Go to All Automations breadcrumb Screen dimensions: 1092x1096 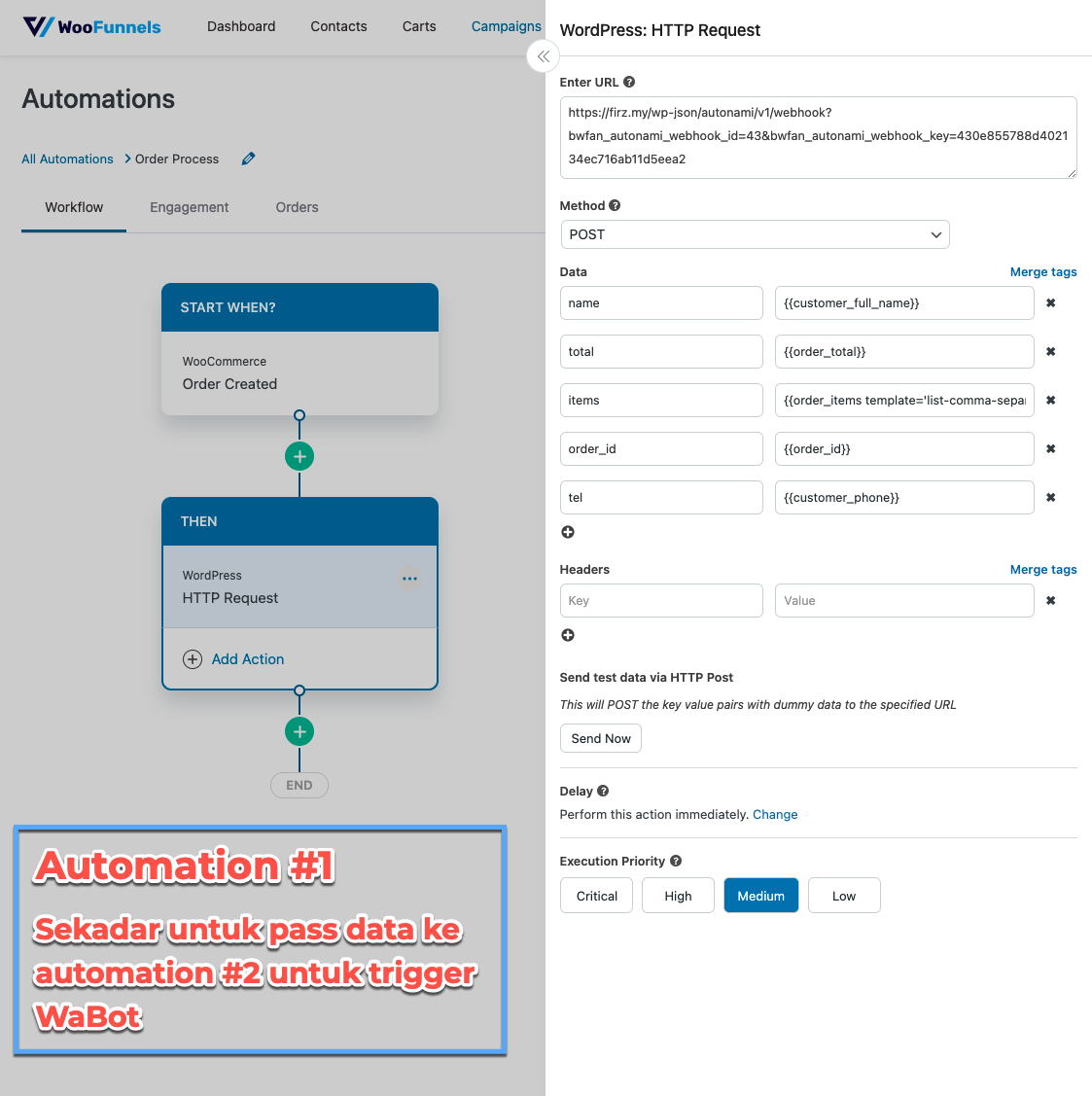67,159
